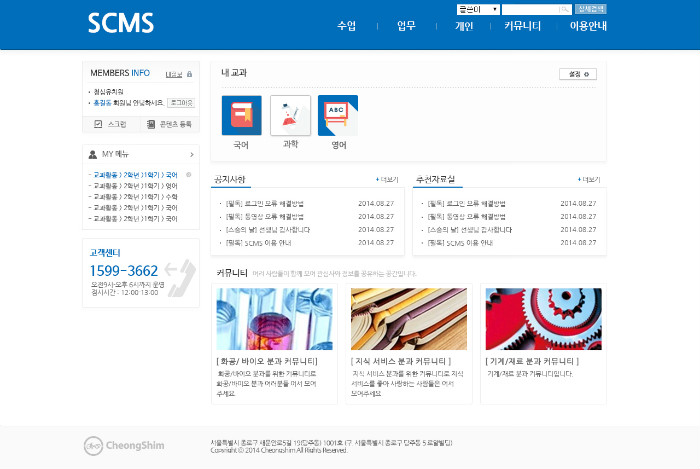Click the MY 메뉴 person icon
Viewport: 700px width, 469px height.
coord(93,154)
